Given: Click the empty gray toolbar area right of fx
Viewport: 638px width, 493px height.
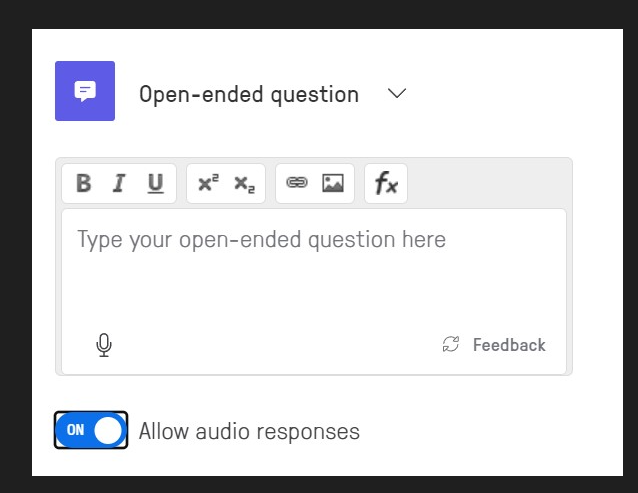Looking at the screenshot, I should (488, 183).
